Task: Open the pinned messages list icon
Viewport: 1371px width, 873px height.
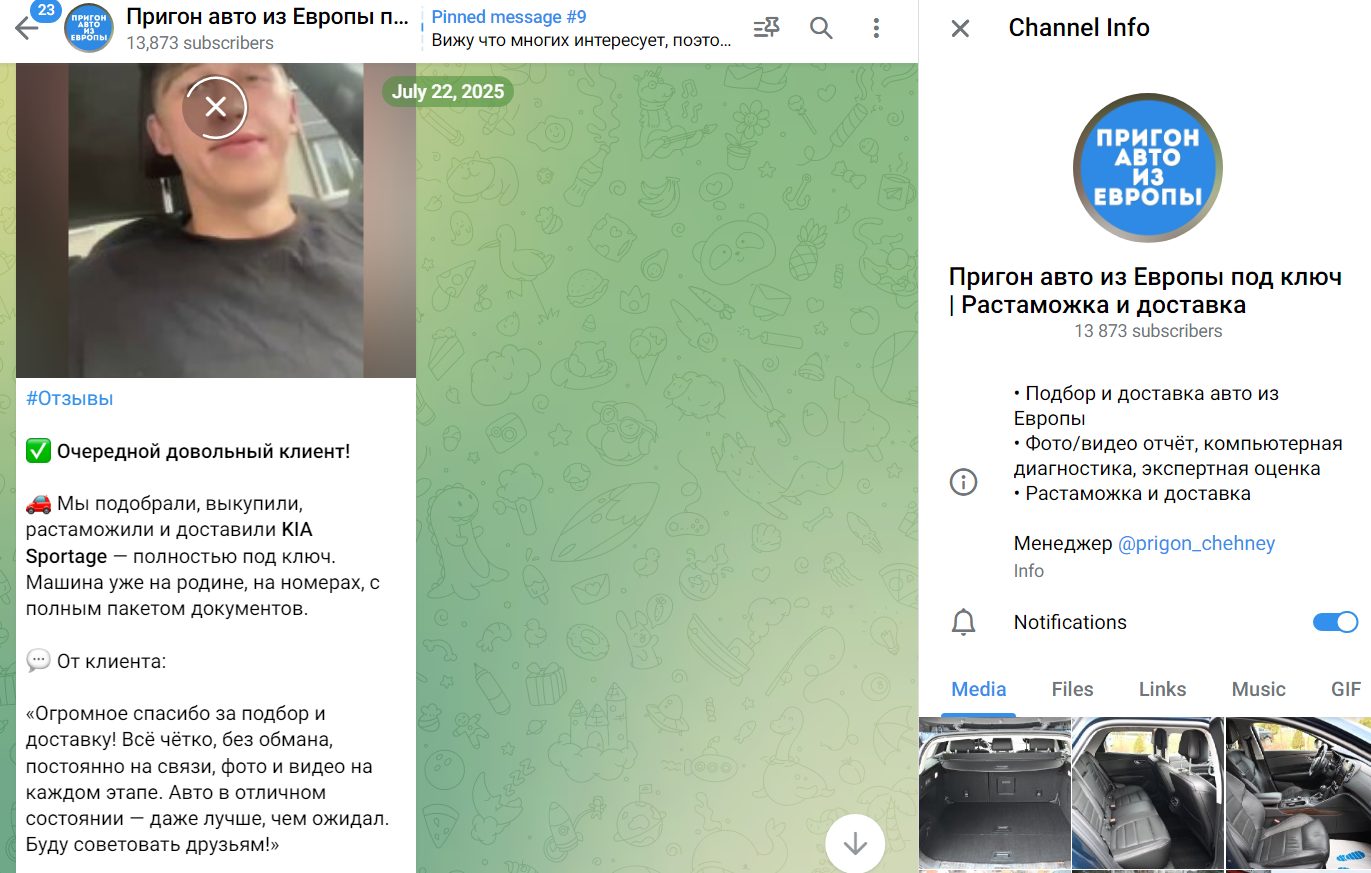Action: point(766,28)
